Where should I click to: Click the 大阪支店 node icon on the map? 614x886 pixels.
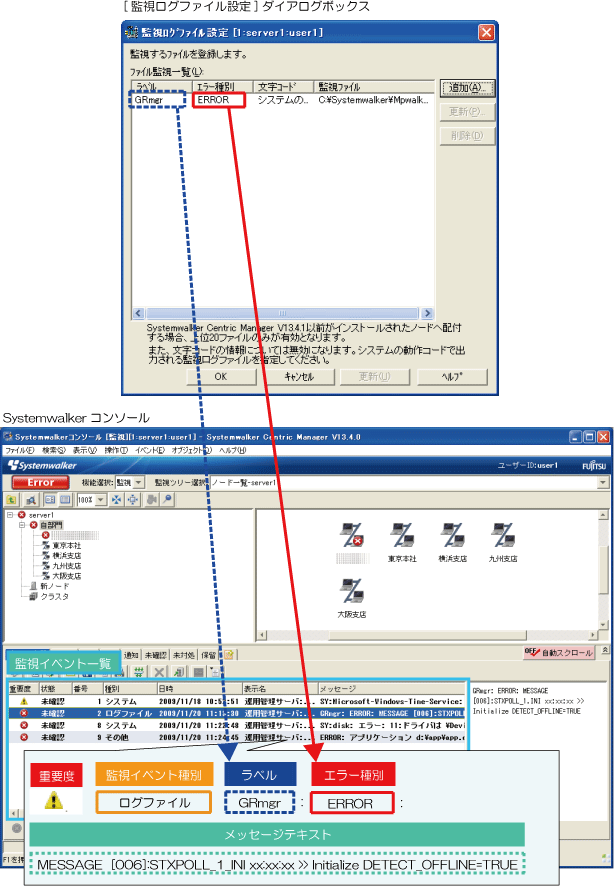pyautogui.click(x=352, y=591)
